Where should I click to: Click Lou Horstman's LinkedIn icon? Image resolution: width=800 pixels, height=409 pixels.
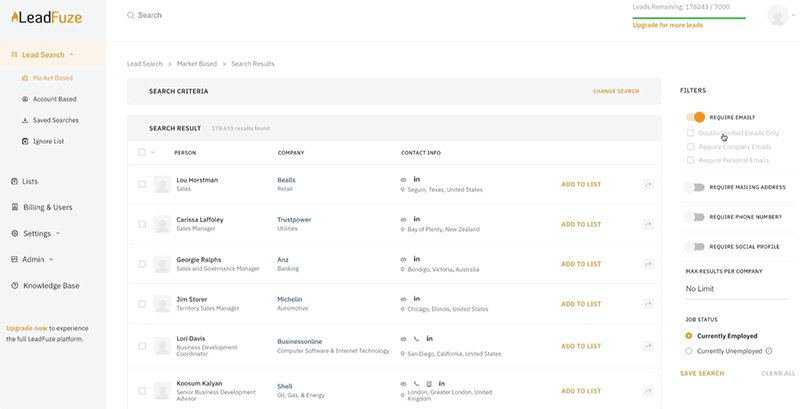click(416, 179)
